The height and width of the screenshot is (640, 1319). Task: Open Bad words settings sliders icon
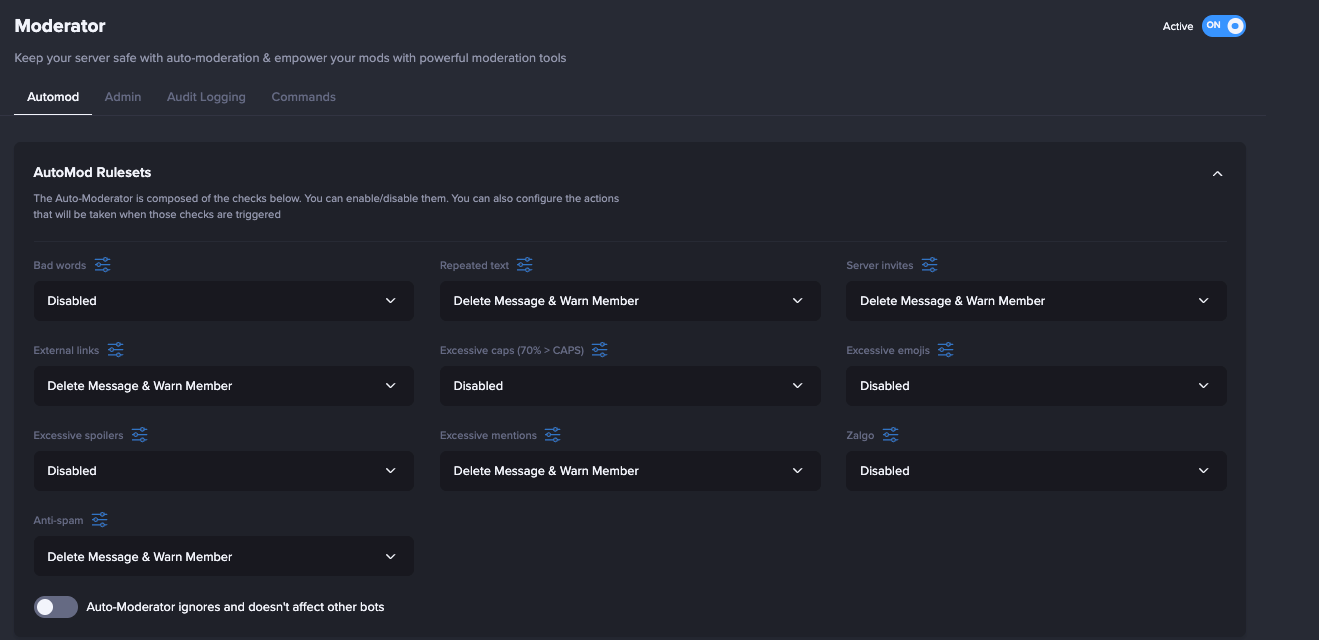coord(102,265)
